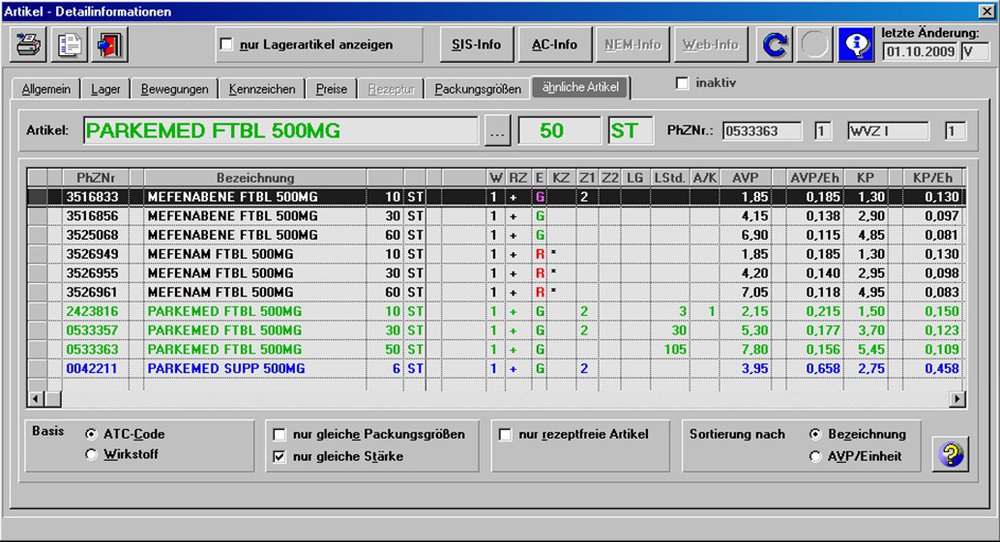Select the PARKEMED SUPP 500MG row
This screenshot has height=542, width=1000.
point(225,369)
